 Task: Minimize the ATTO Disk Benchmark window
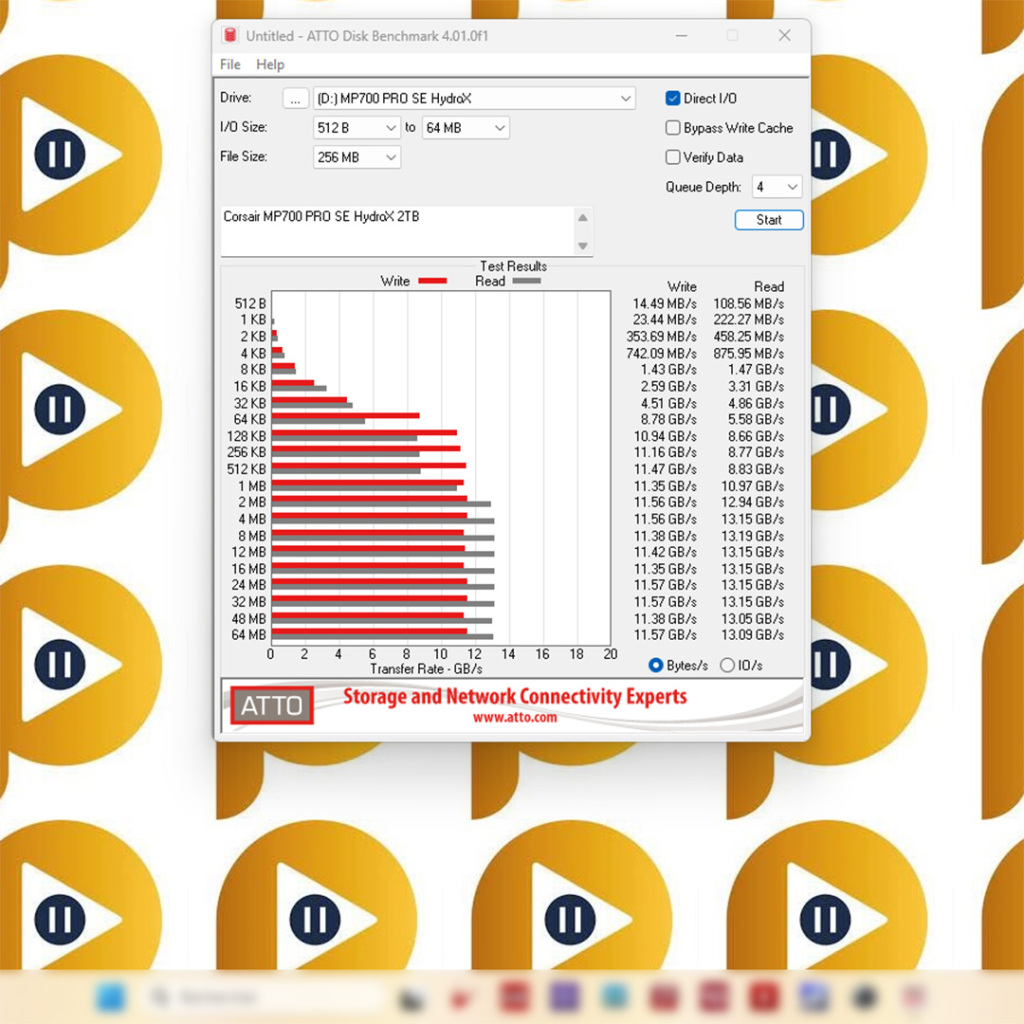click(681, 36)
